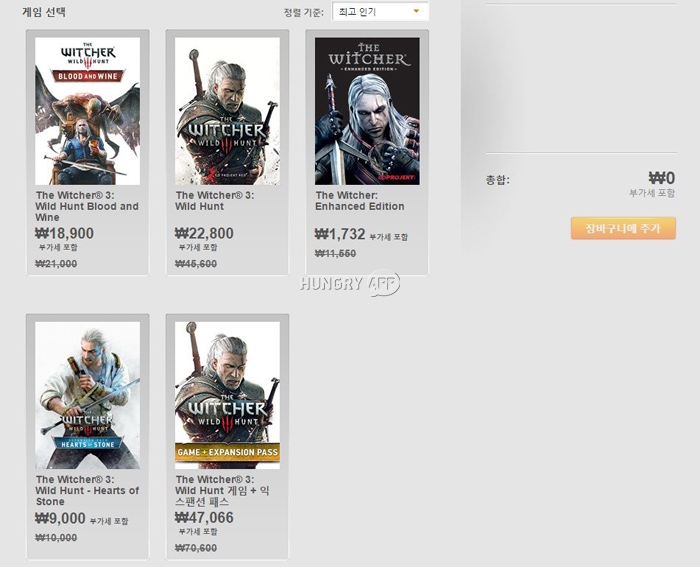Select the ₩1,732 Enhanced Edition price
This screenshot has width=700, height=567.
(340, 234)
